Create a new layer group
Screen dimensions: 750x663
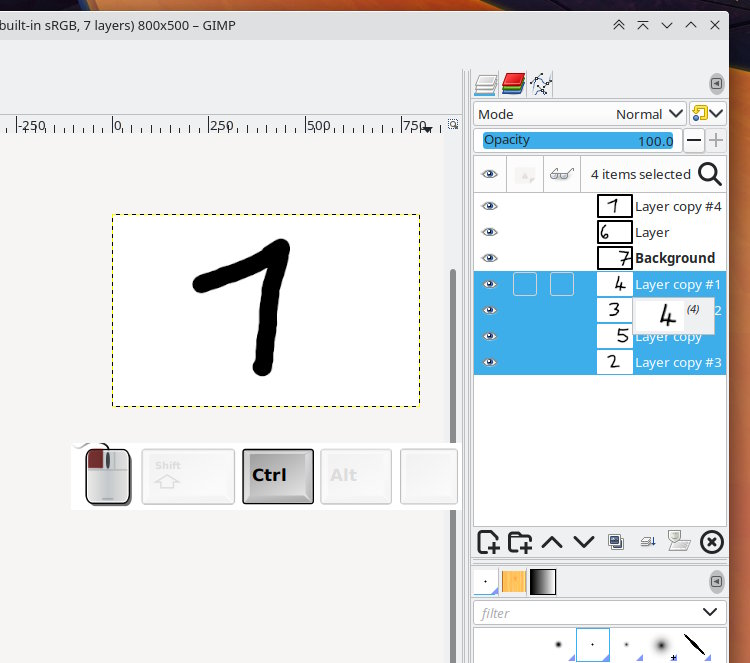click(x=519, y=542)
